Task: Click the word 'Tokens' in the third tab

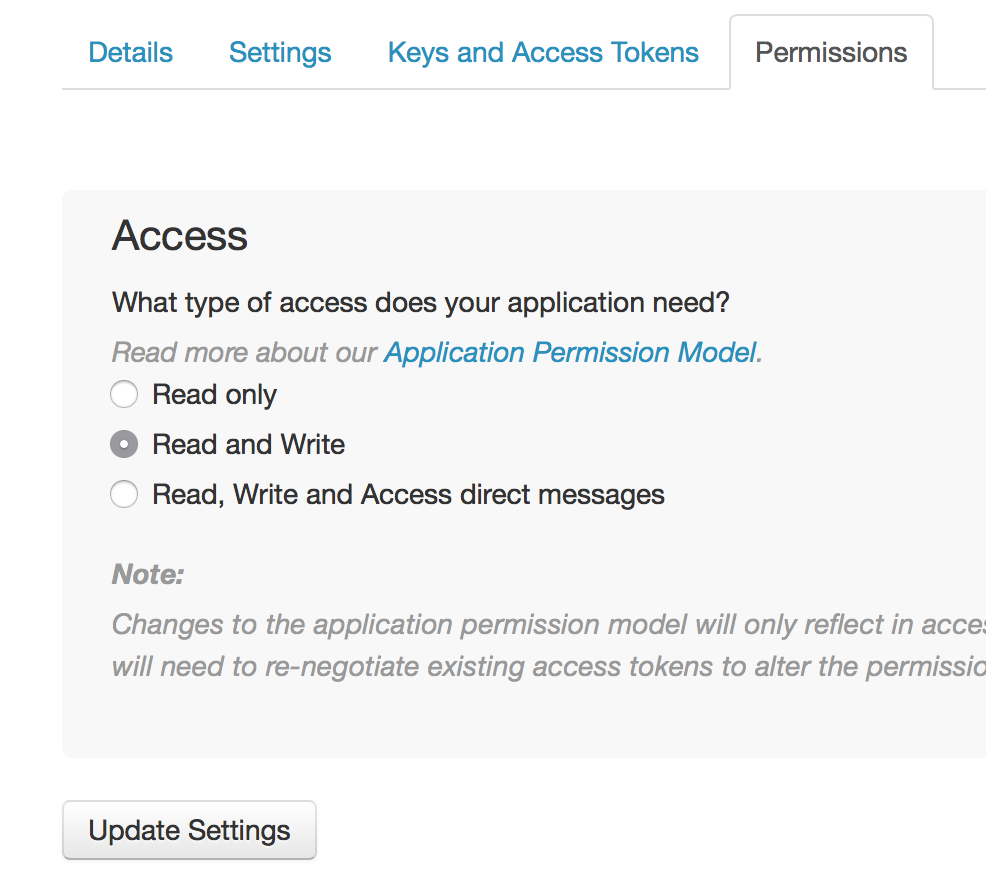Action: (x=654, y=52)
